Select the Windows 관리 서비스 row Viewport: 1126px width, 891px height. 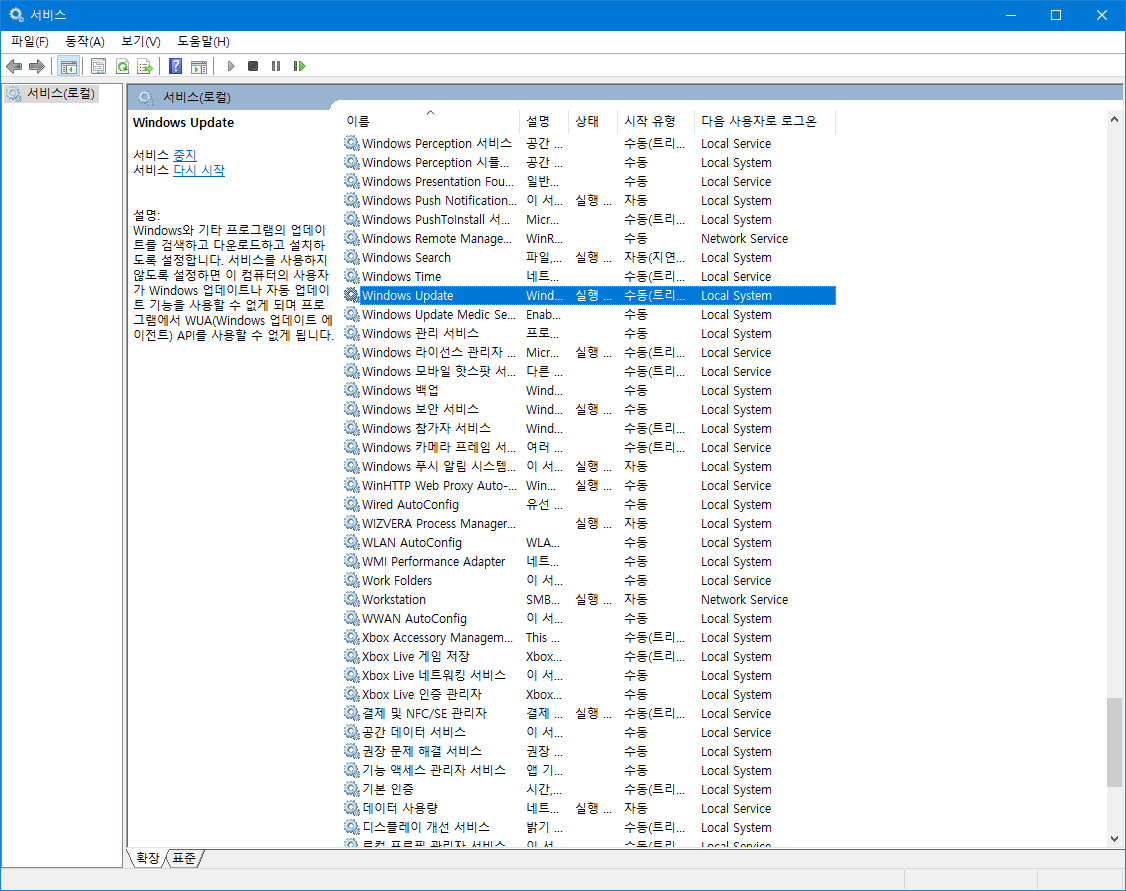[589, 333]
